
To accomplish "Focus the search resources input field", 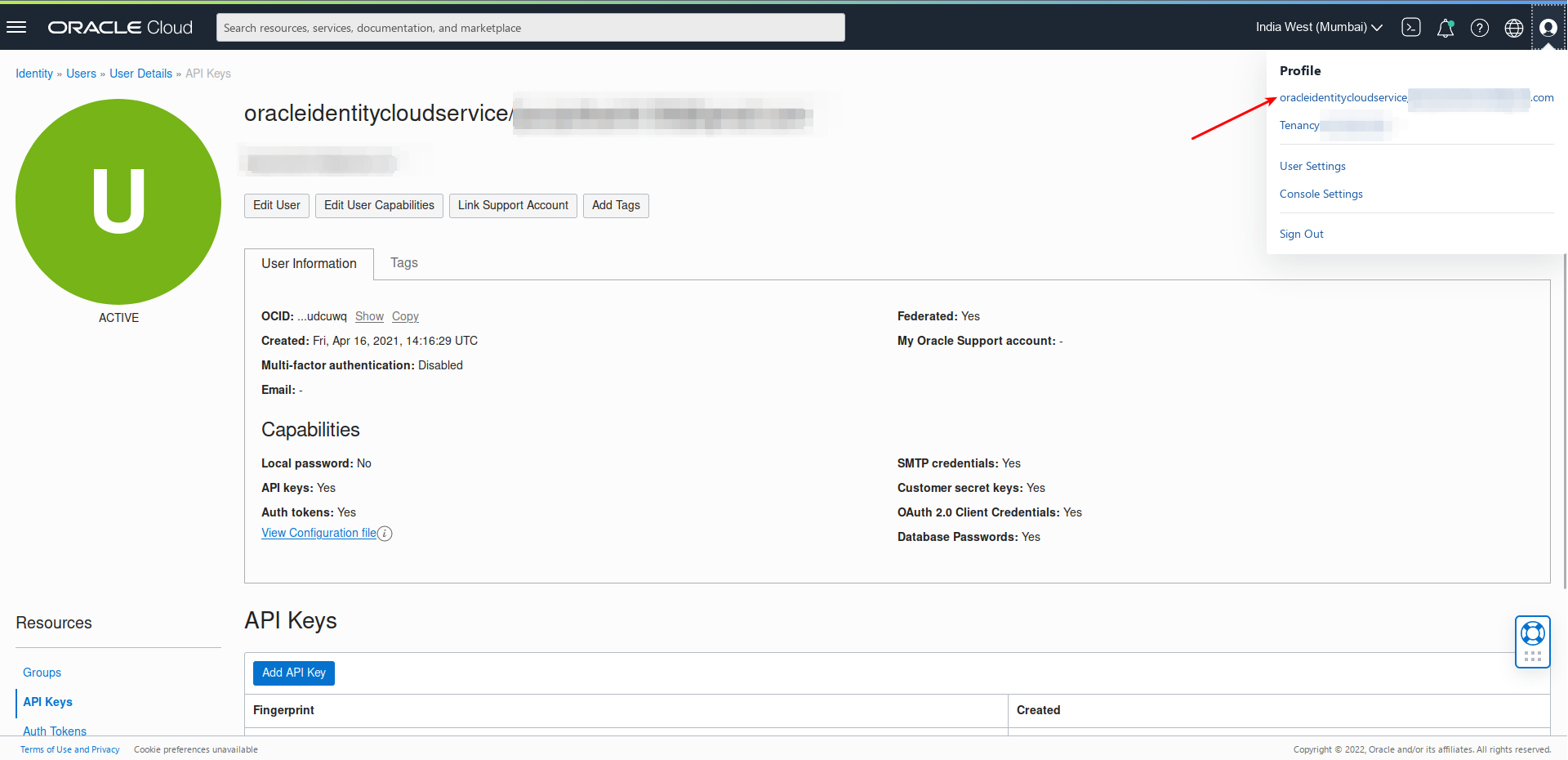I will [531, 28].
